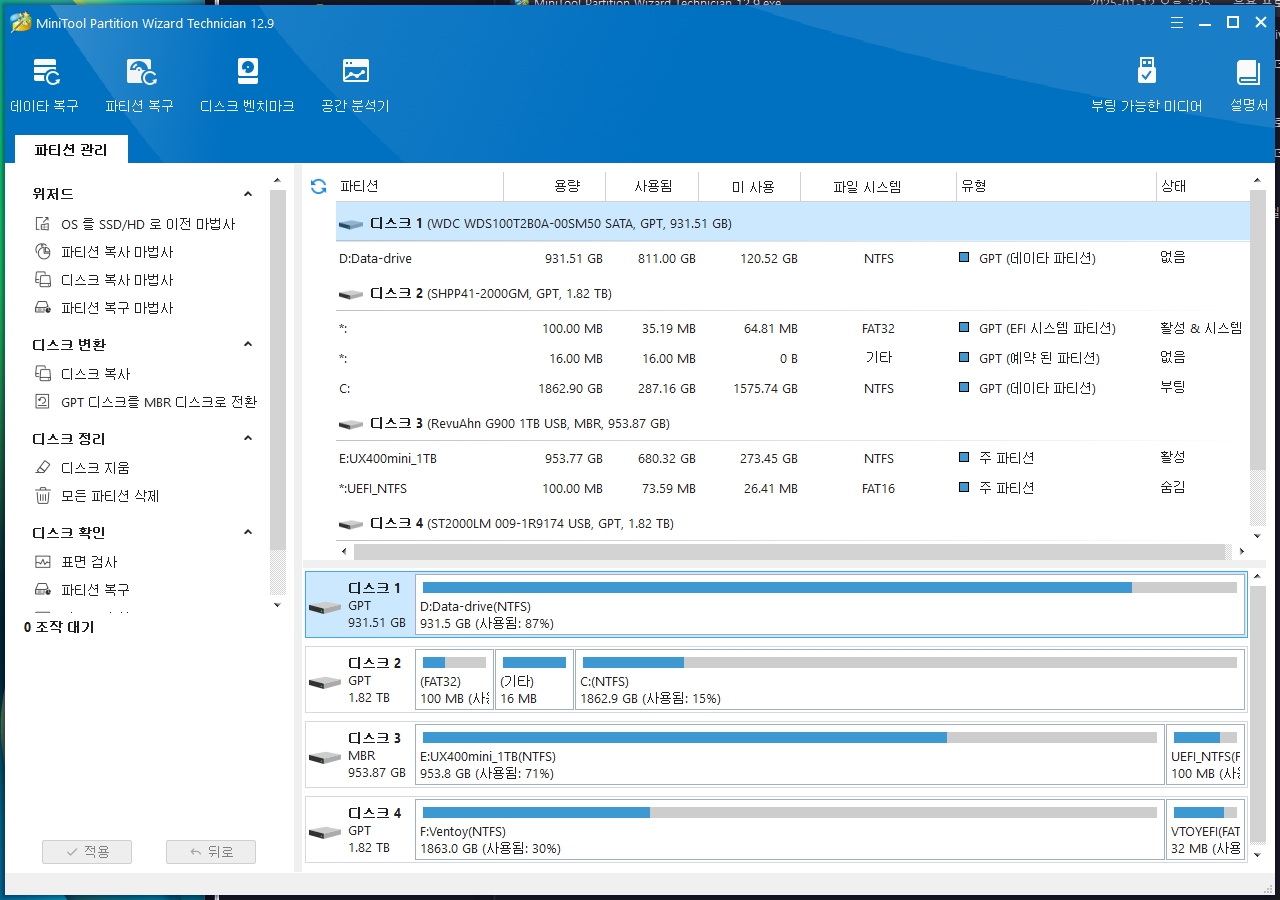
Task: Sort by the 용량 column header
Action: [x=555, y=187]
